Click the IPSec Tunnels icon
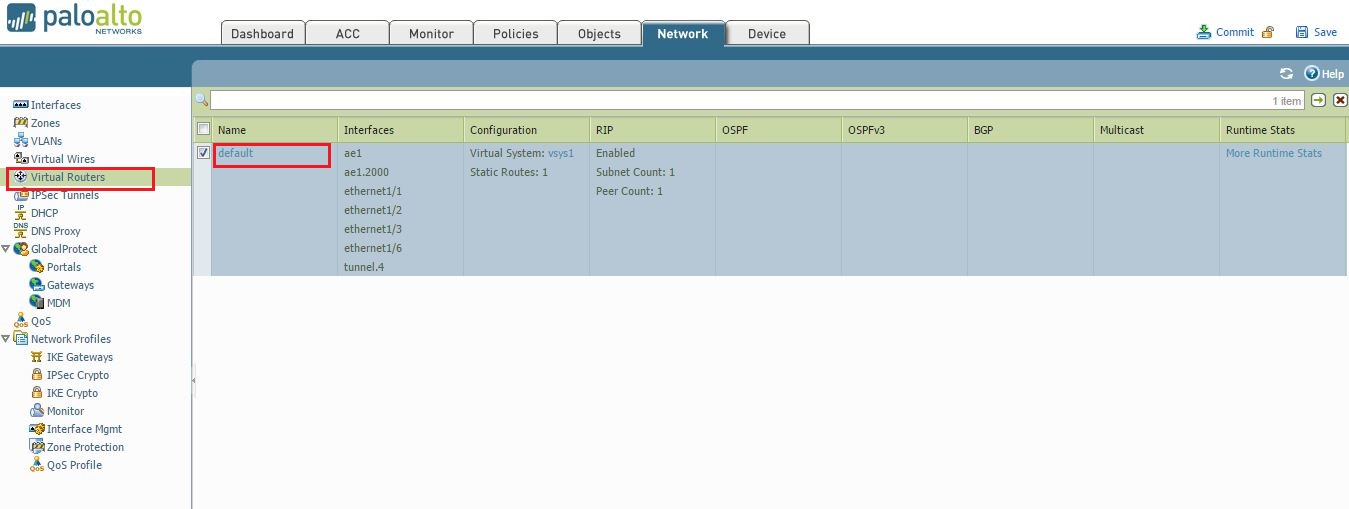Screen dimensions: 1349x509 (x=21, y=195)
